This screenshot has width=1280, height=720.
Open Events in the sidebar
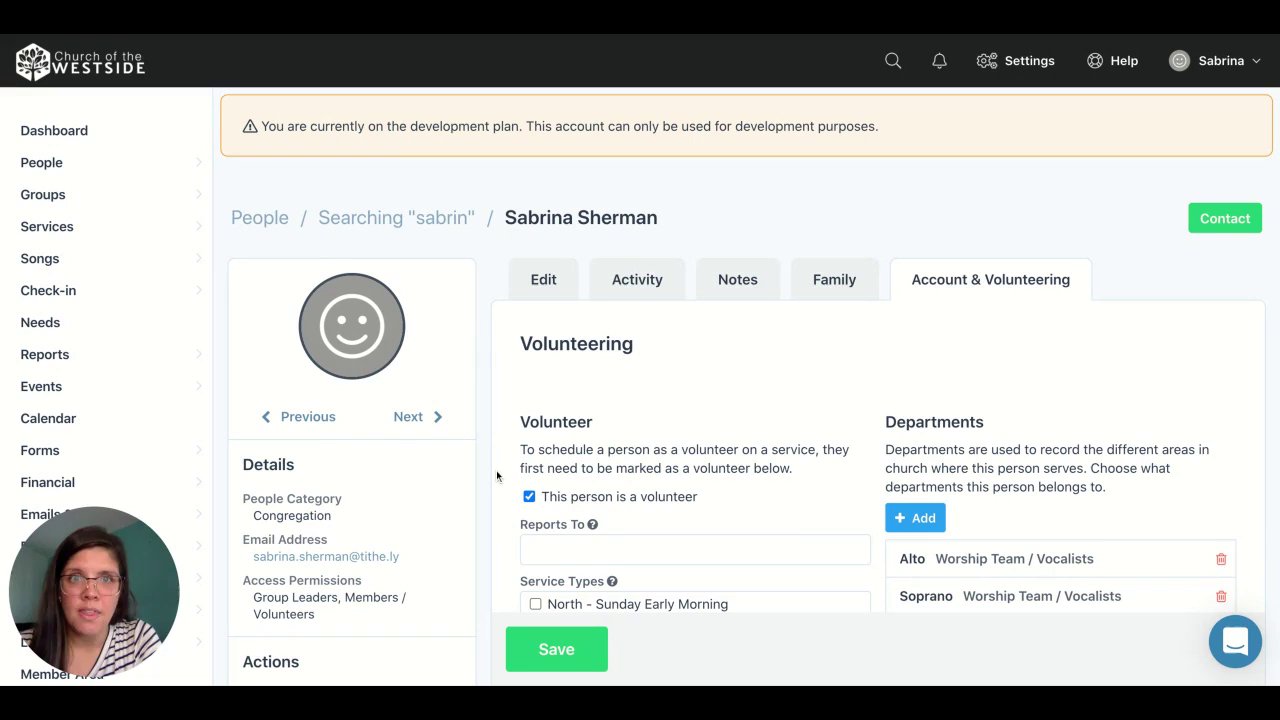pyautogui.click(x=41, y=386)
